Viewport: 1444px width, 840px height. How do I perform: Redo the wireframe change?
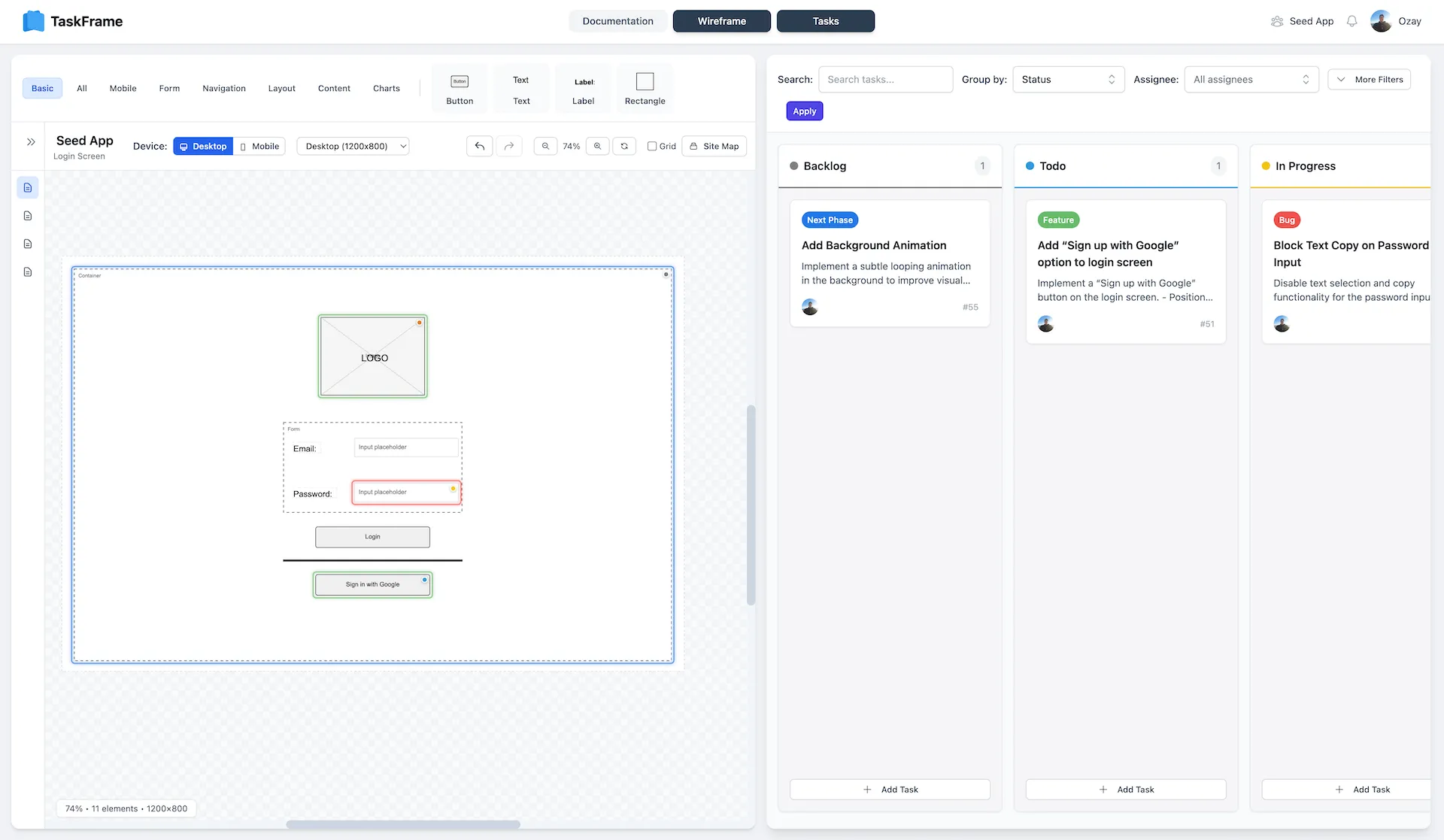[x=509, y=146]
